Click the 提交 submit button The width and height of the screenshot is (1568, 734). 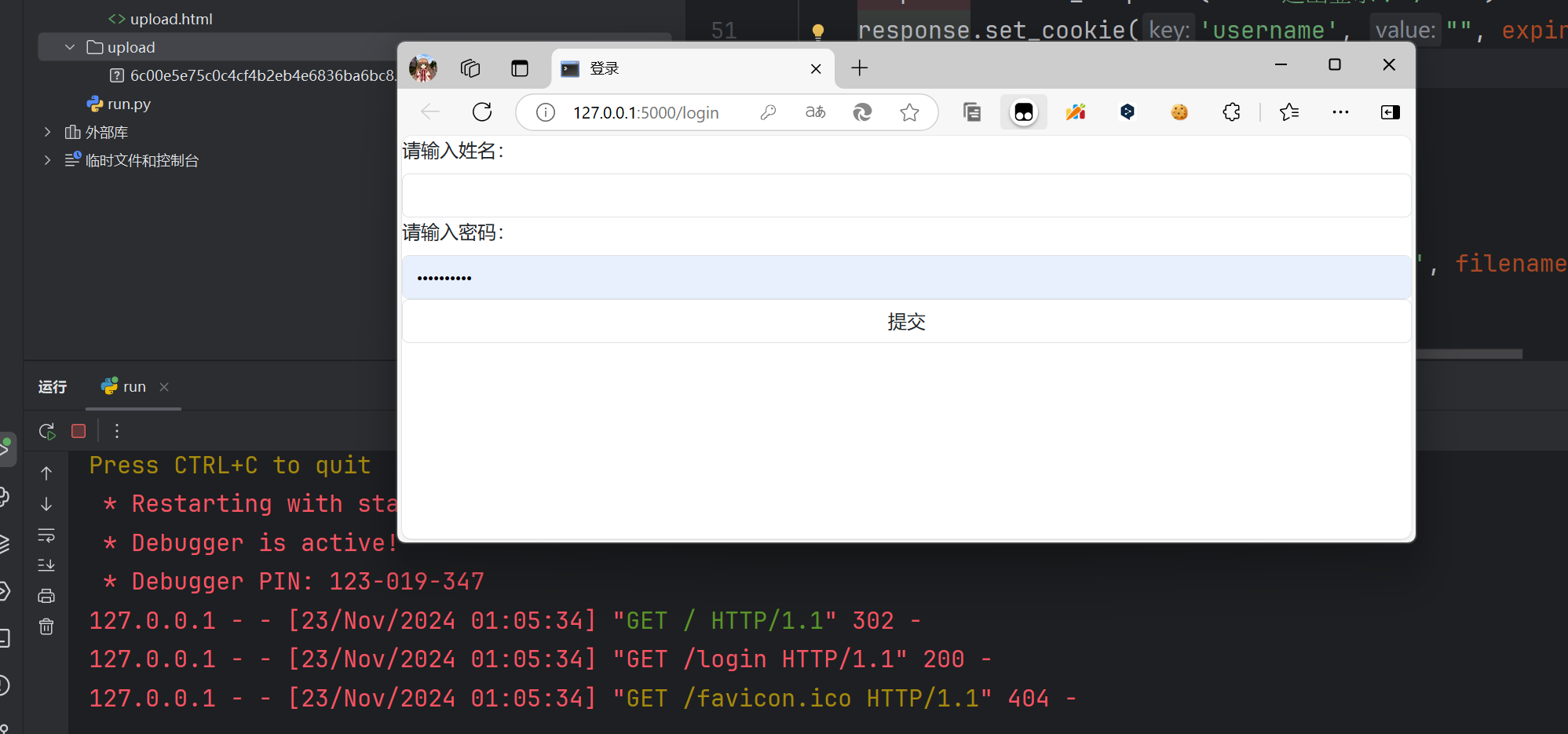pyautogui.click(x=906, y=322)
